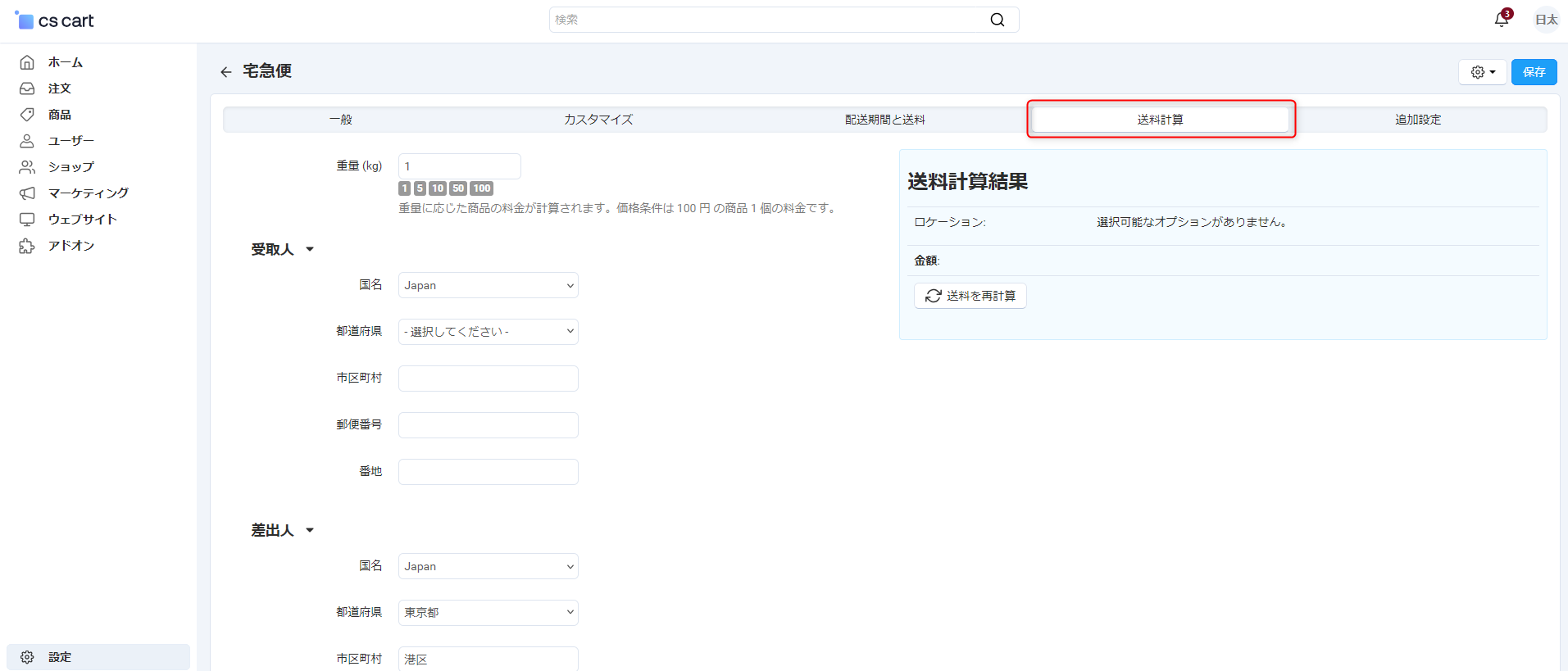Viewport: 1568px width, 671px height.
Task: Go back using the arrow beside 宅急便
Action: point(226,72)
